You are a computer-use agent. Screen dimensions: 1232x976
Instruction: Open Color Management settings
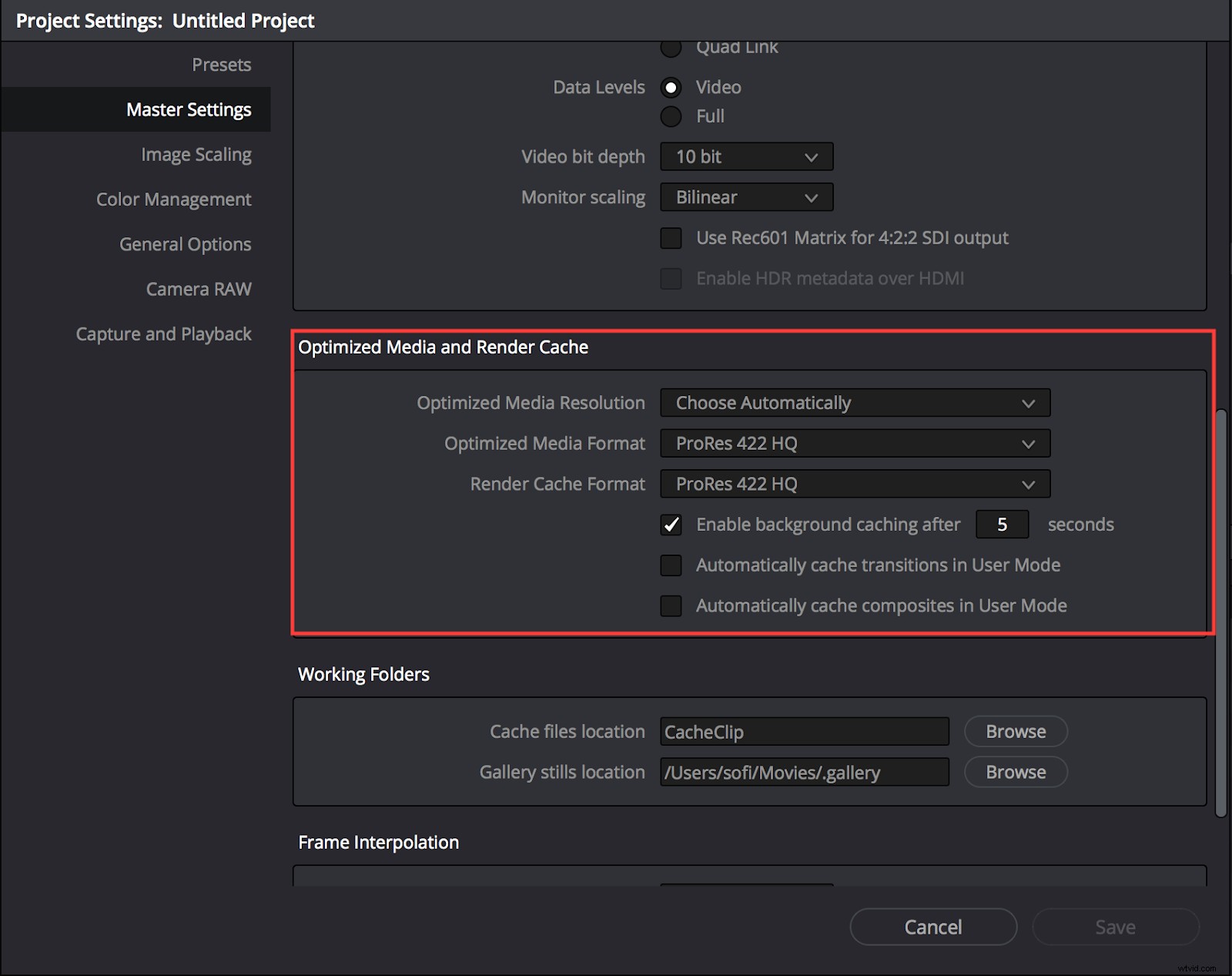pyautogui.click(x=173, y=199)
